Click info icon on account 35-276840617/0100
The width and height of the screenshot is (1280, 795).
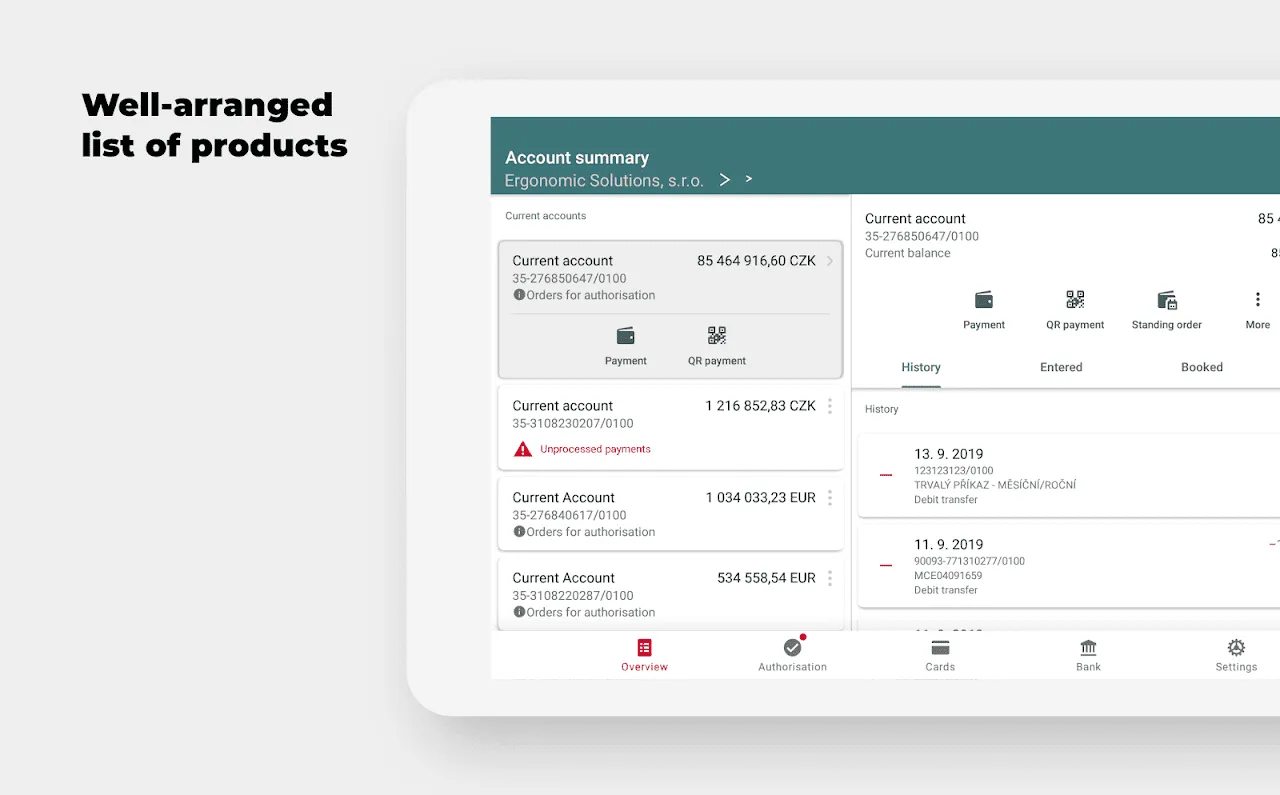[519, 532]
